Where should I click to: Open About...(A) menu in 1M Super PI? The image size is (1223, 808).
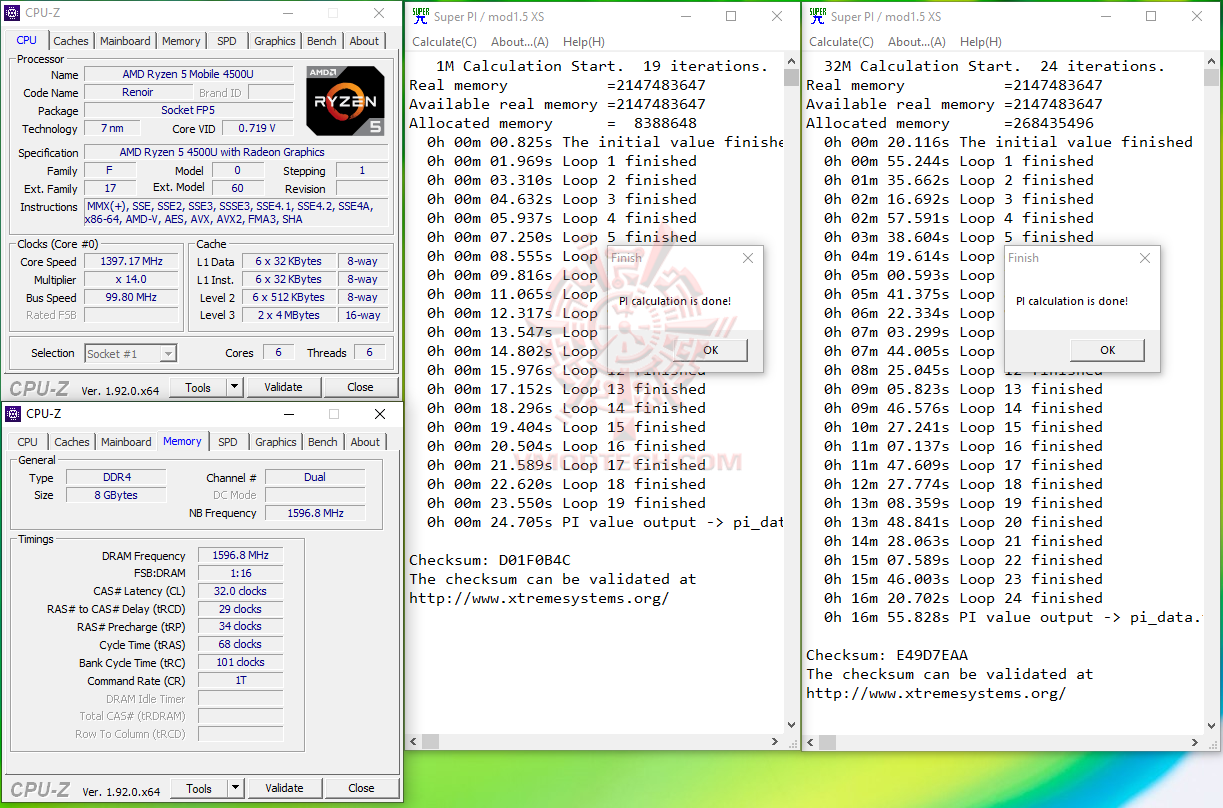(520, 42)
